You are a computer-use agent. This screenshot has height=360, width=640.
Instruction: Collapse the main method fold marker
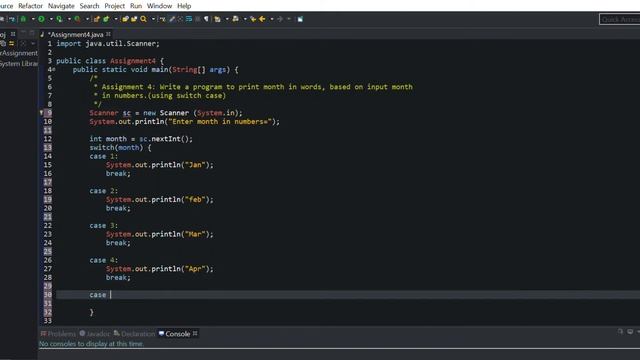pos(54,70)
